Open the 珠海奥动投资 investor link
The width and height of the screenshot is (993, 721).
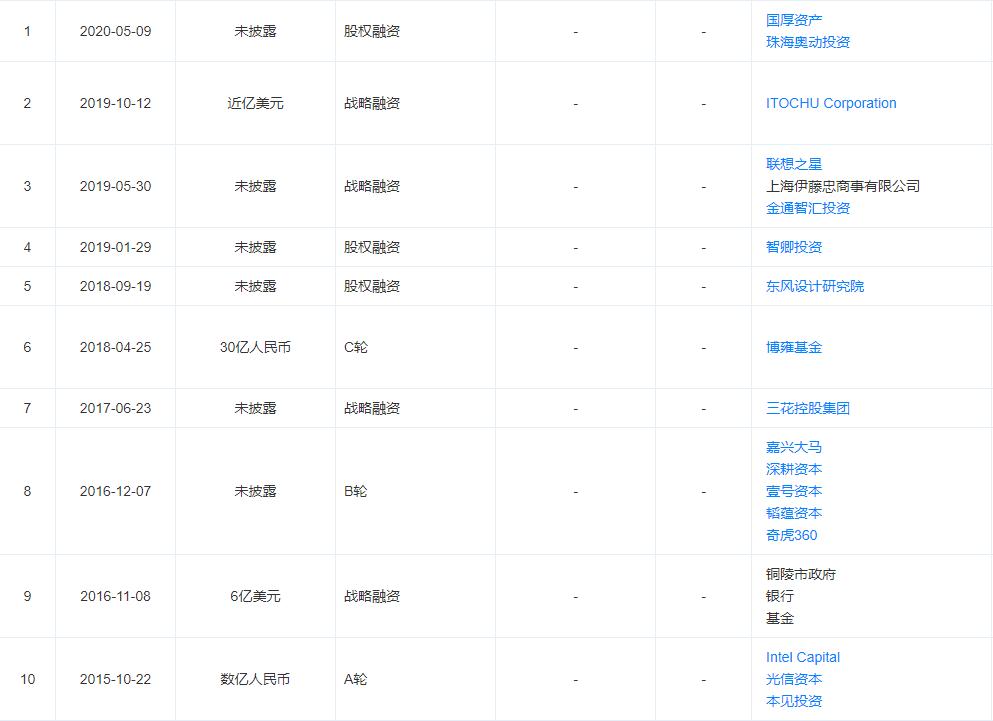(807, 42)
